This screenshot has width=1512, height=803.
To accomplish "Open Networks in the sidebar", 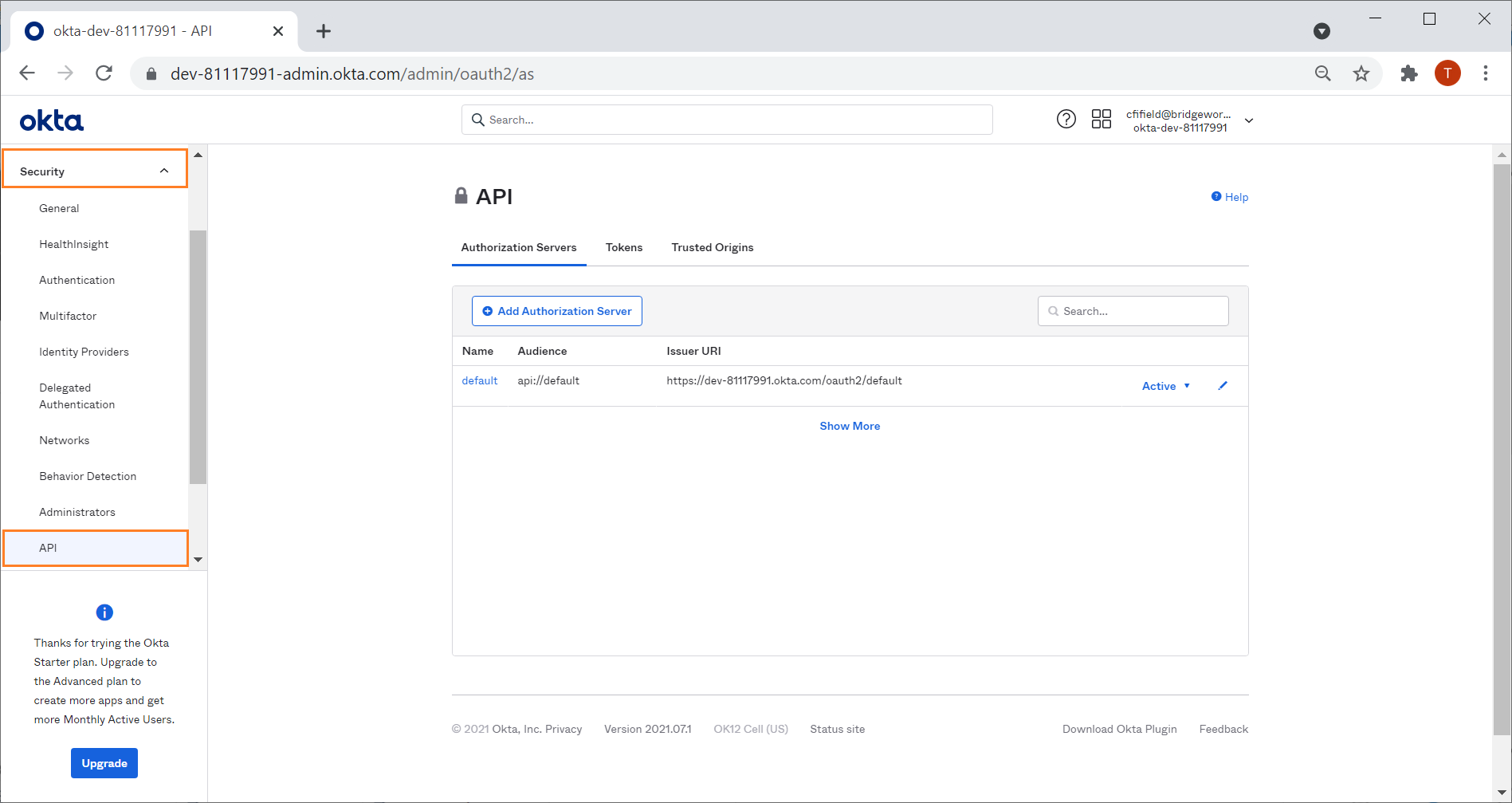I will click(65, 440).
